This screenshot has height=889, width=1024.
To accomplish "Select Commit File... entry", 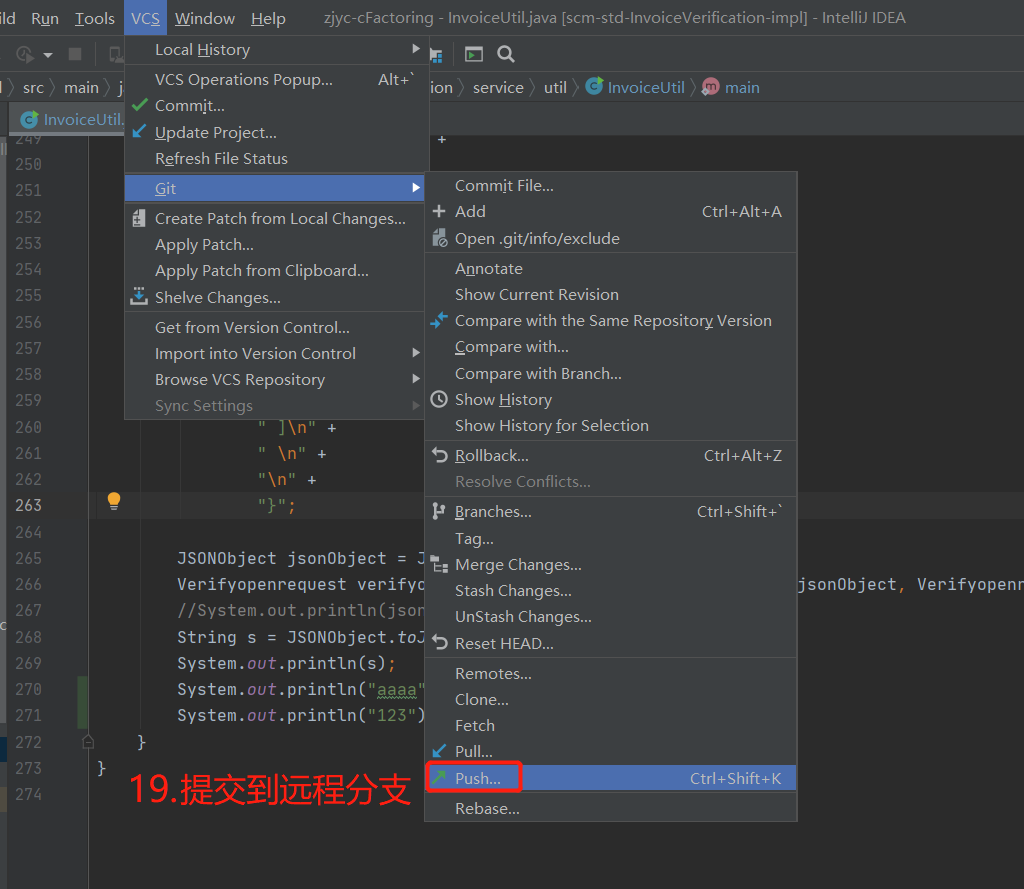I will [x=611, y=186].
